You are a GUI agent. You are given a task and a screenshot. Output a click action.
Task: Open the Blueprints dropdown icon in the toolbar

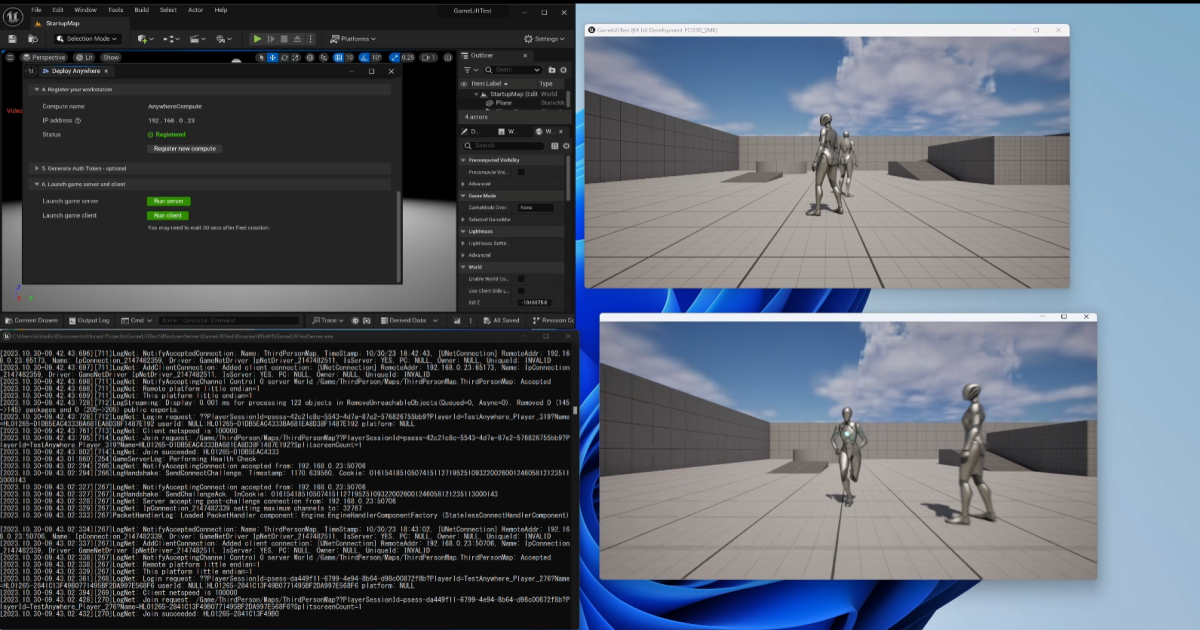(x=171, y=39)
